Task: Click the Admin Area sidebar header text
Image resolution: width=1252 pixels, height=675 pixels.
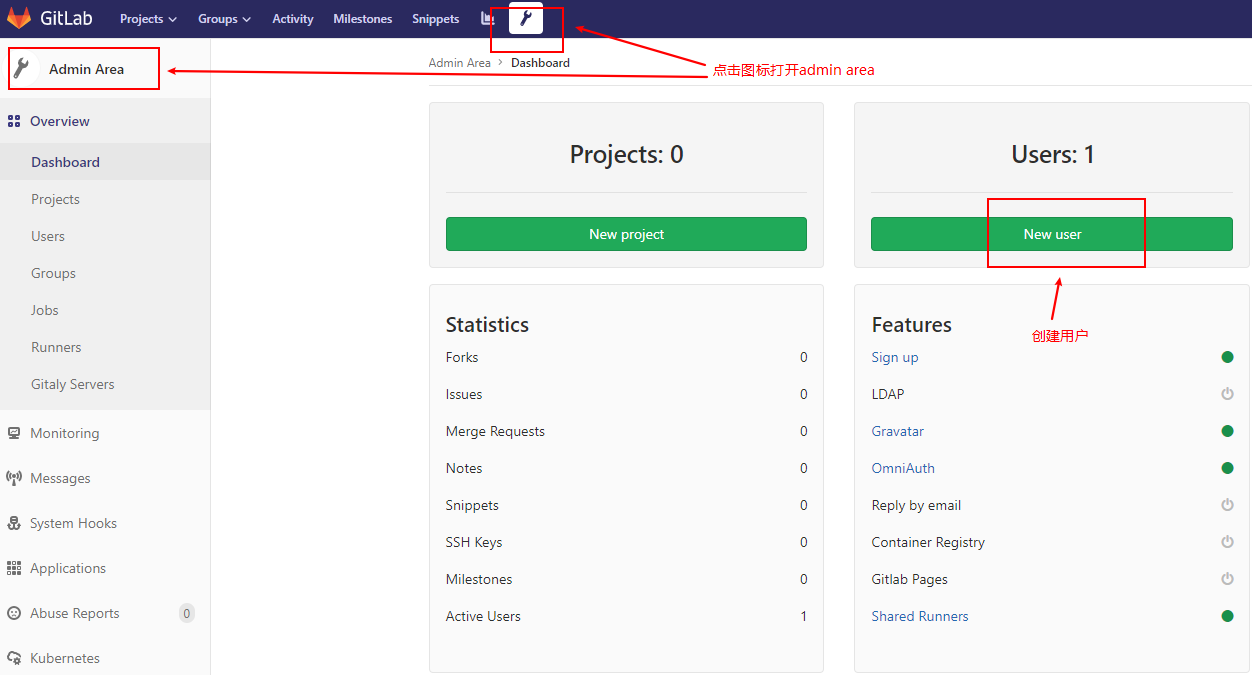Action: click(87, 69)
